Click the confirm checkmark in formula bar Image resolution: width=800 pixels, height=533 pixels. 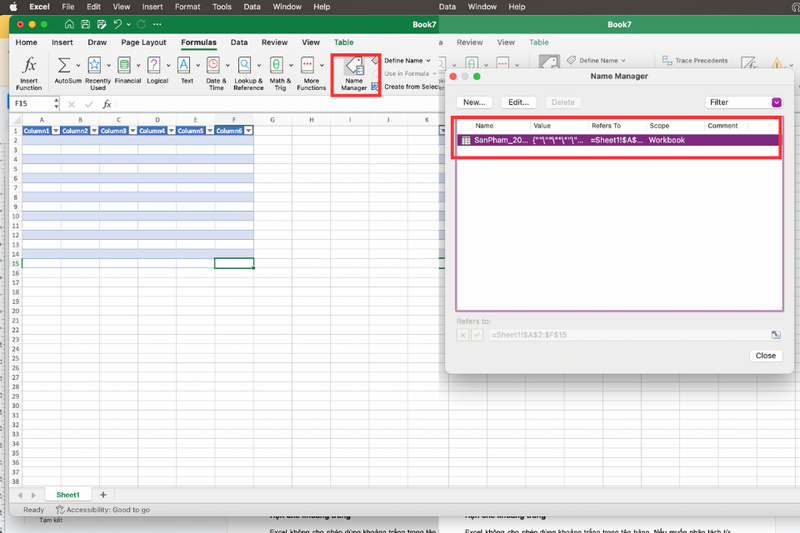tap(89, 104)
